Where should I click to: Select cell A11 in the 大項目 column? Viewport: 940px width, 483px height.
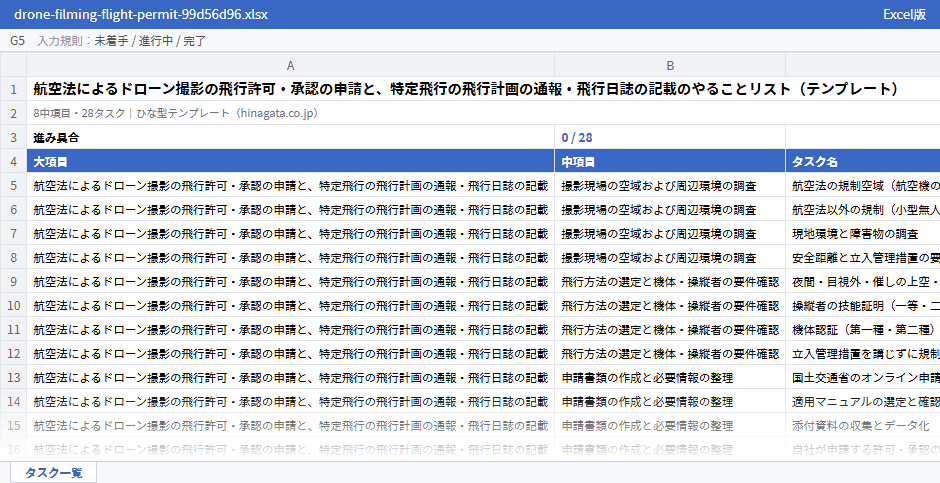[x=291, y=329]
